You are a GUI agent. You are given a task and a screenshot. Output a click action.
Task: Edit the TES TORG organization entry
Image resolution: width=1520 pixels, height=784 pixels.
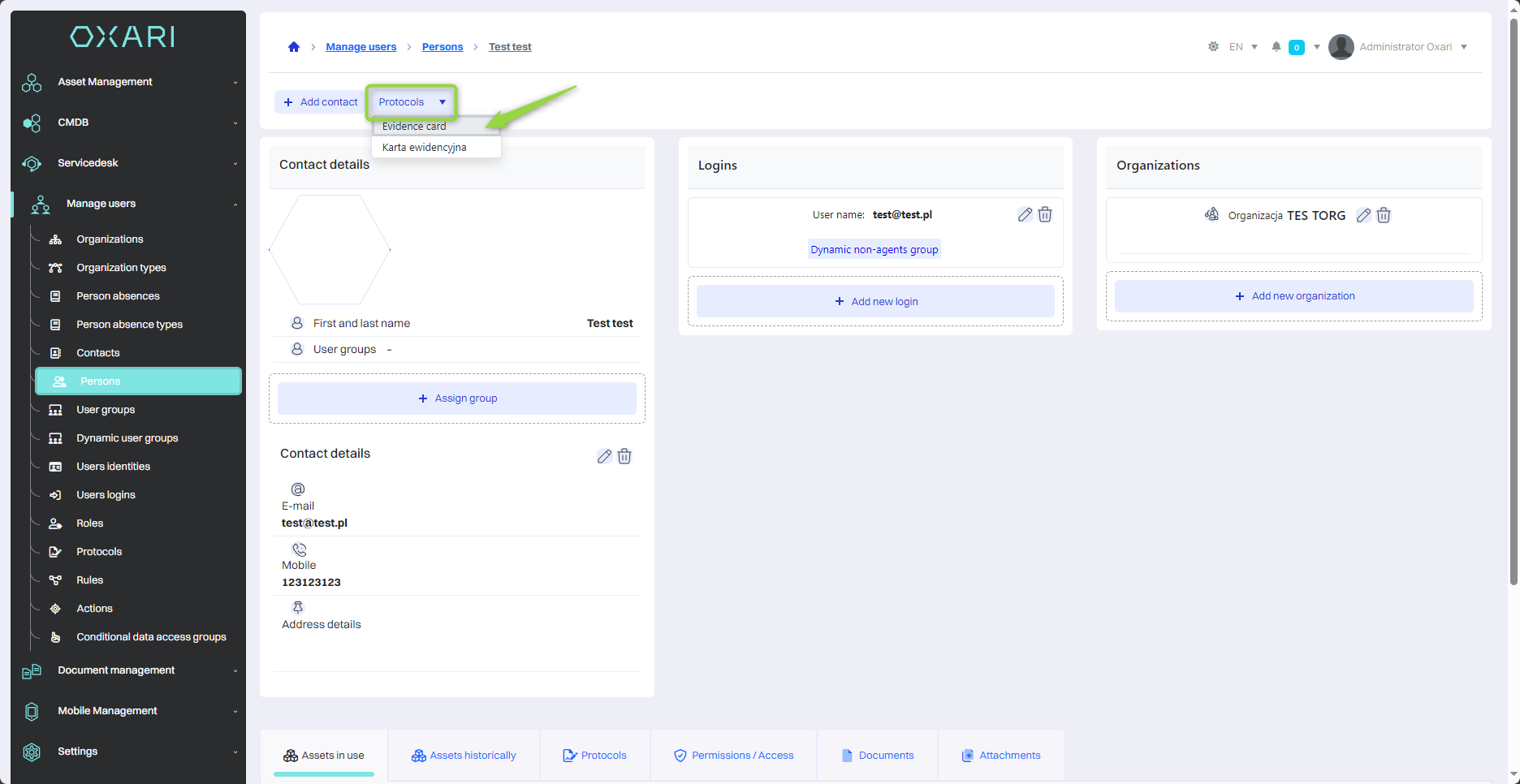(x=1363, y=216)
